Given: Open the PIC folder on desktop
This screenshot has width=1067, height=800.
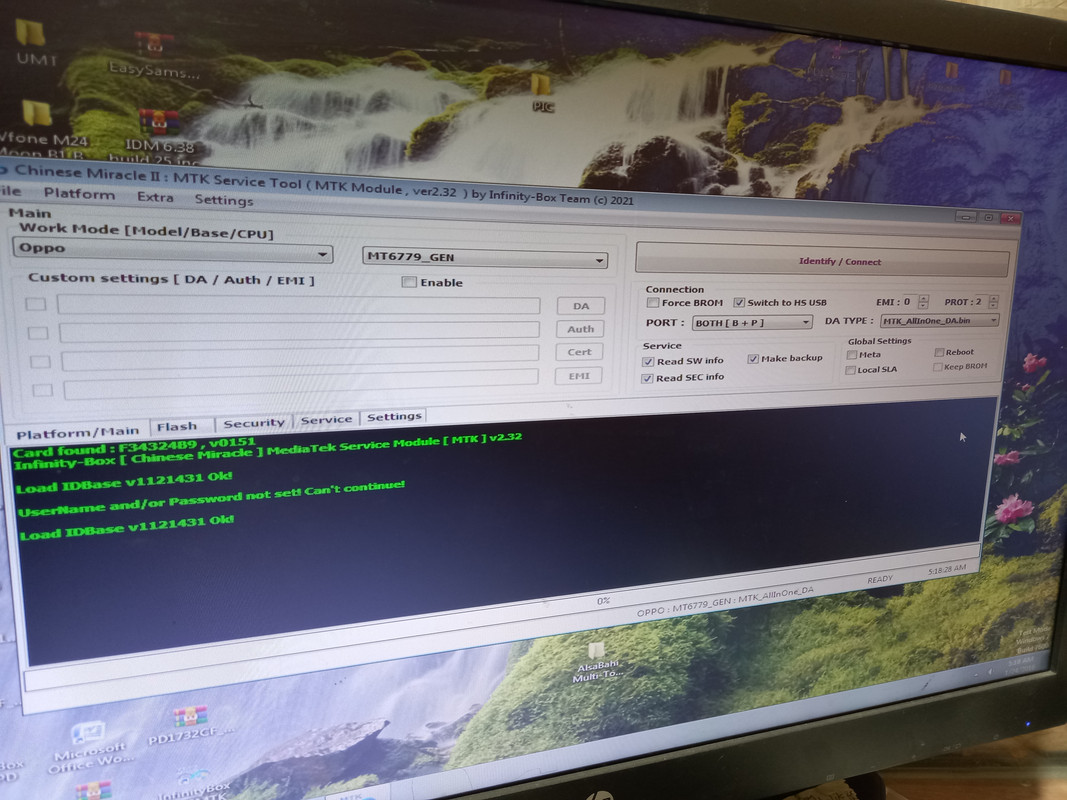Looking at the screenshot, I should click(542, 92).
